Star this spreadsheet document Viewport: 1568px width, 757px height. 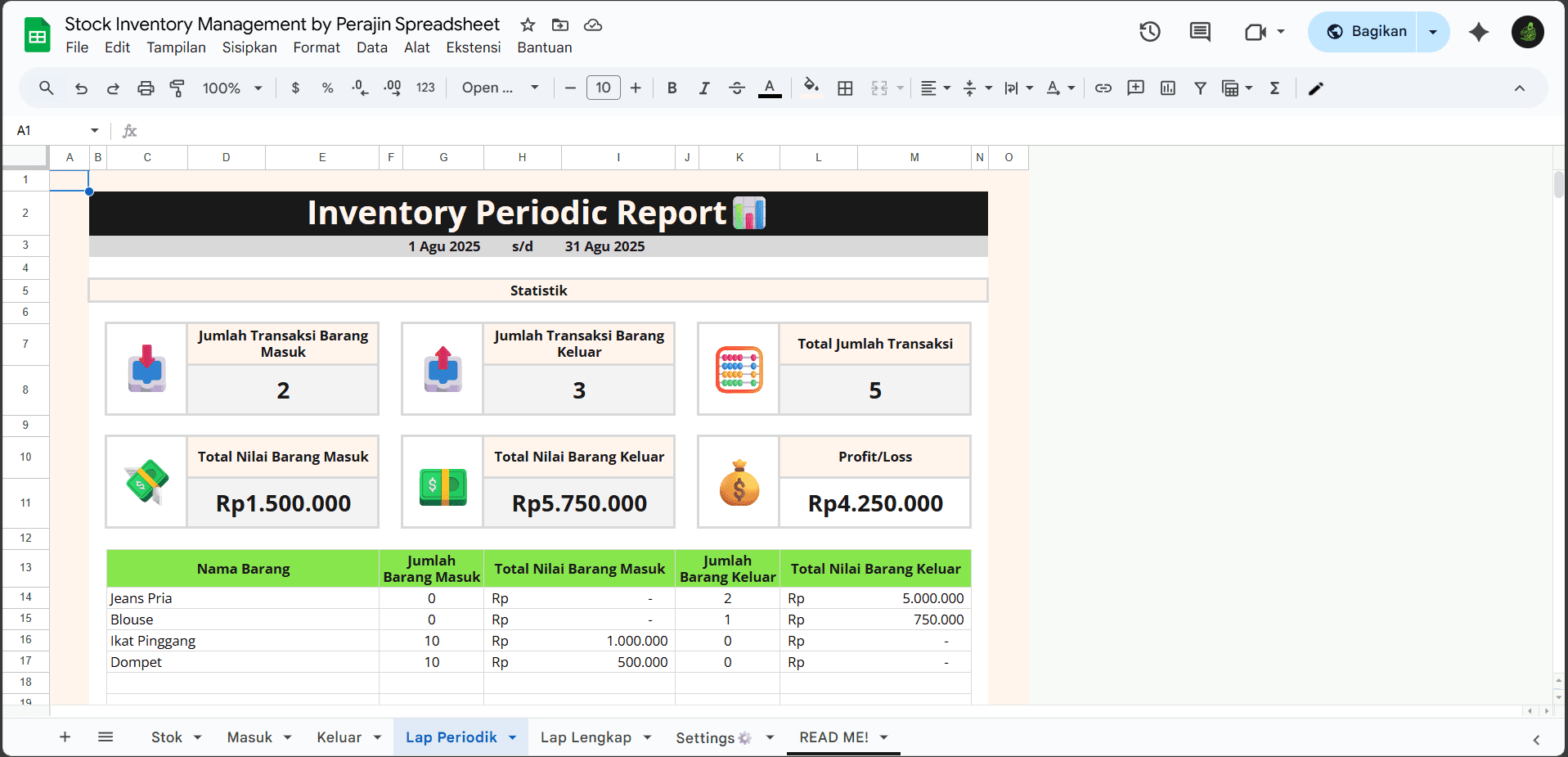[x=528, y=25]
